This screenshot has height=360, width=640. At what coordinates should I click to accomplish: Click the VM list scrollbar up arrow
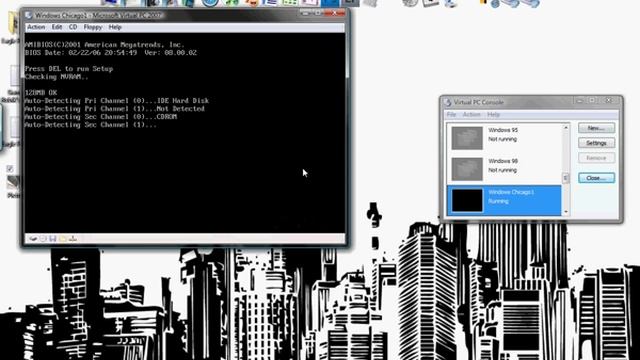tap(566, 128)
